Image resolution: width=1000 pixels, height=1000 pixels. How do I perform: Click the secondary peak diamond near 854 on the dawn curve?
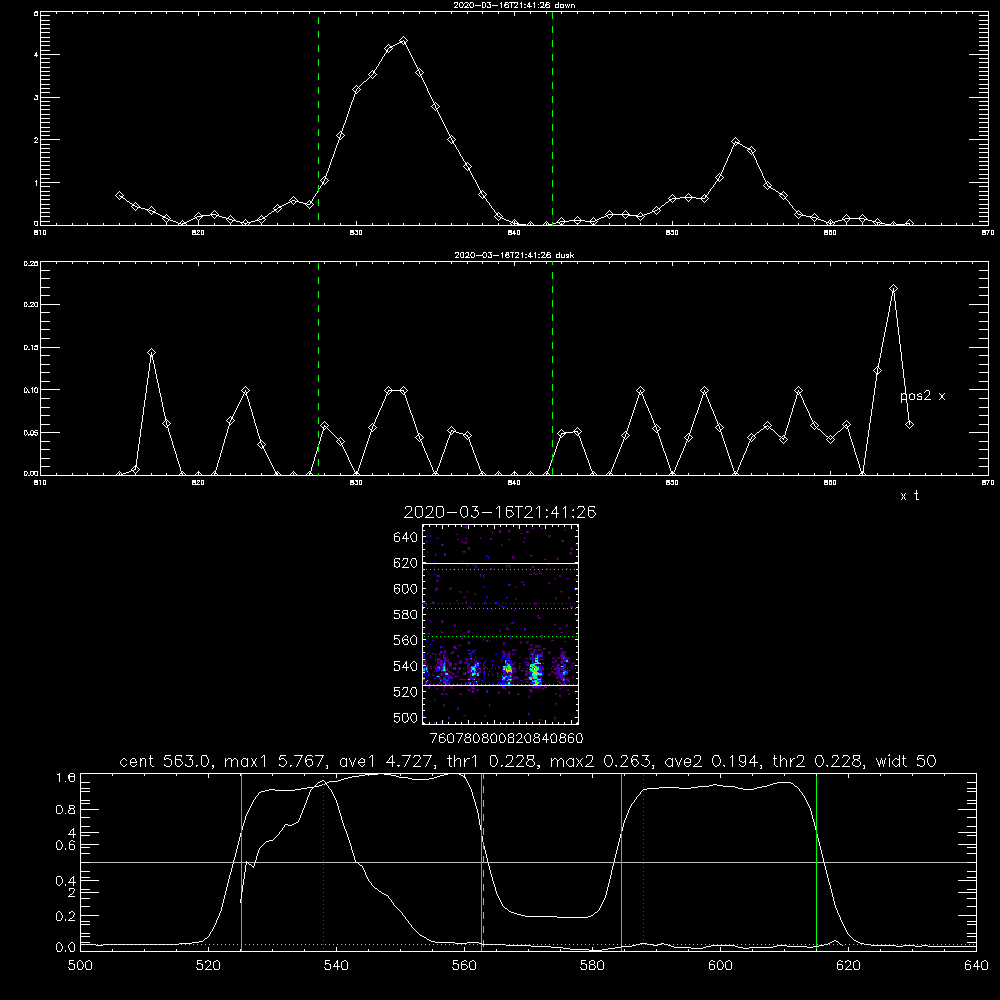tap(735, 142)
